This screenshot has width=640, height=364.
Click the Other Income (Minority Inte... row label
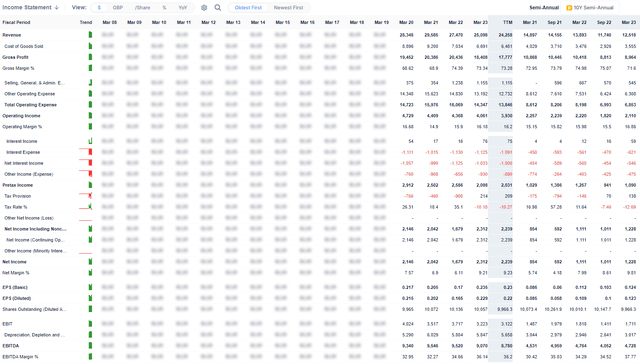coord(35,251)
